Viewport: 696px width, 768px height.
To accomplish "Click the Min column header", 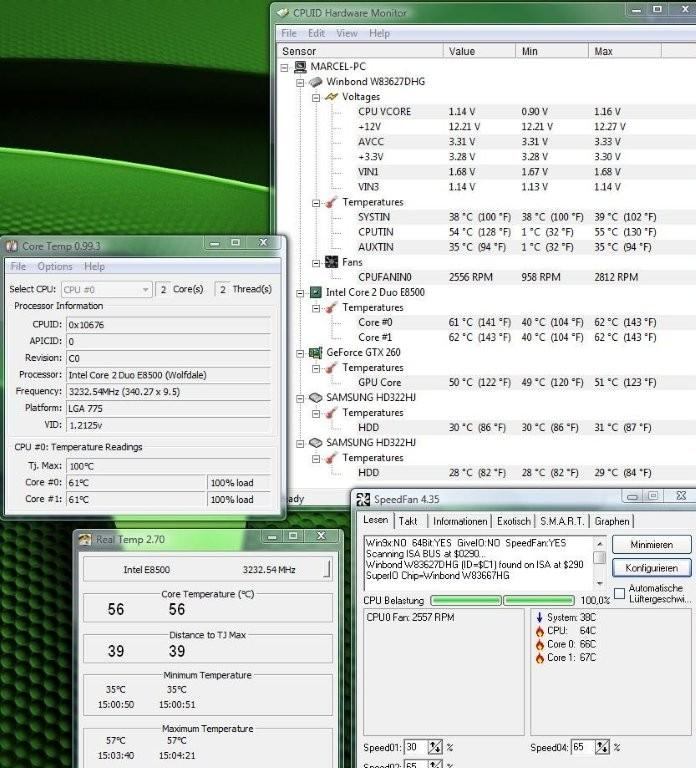I will coord(552,51).
